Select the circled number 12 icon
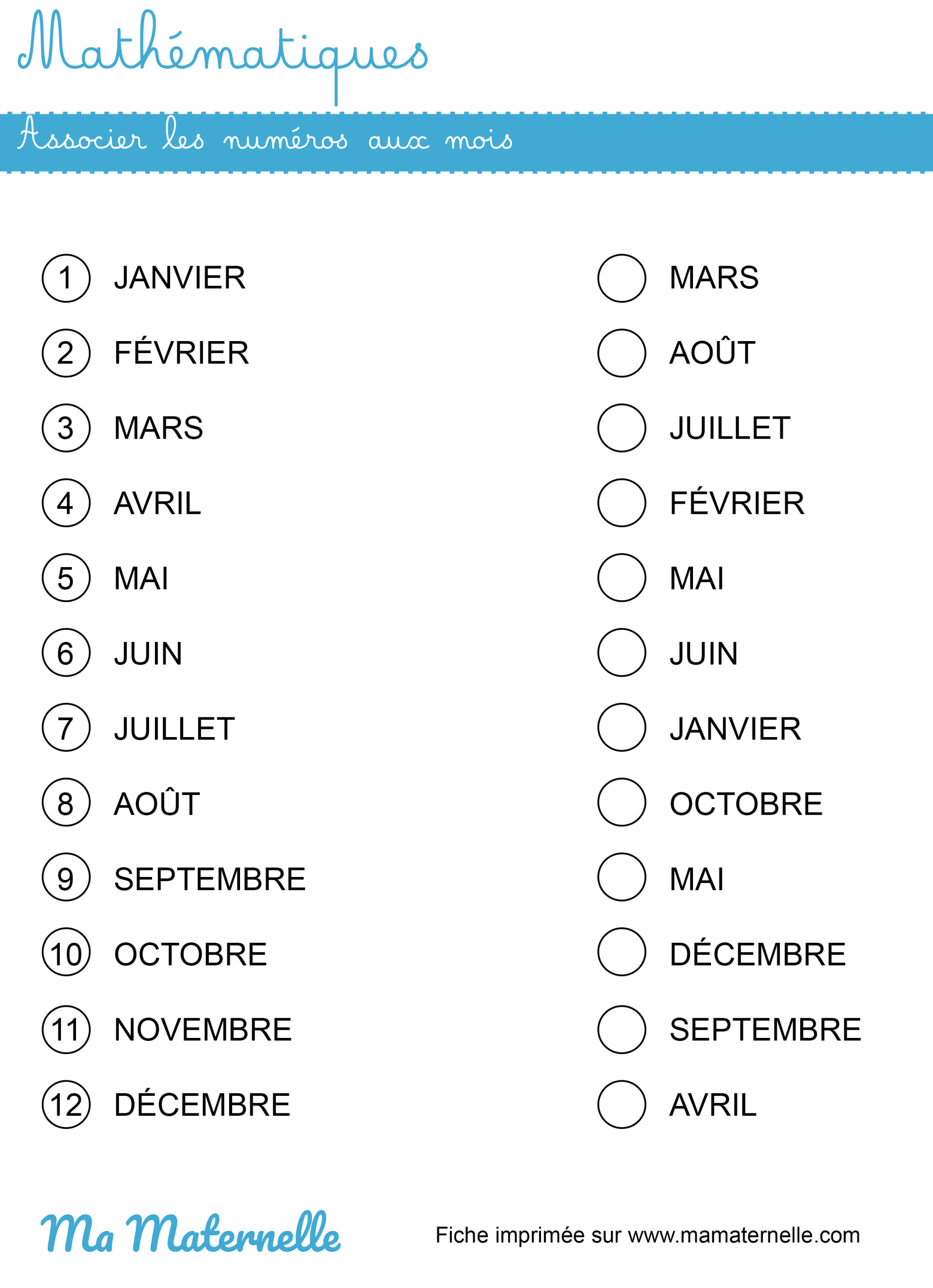 pyautogui.click(x=66, y=1104)
